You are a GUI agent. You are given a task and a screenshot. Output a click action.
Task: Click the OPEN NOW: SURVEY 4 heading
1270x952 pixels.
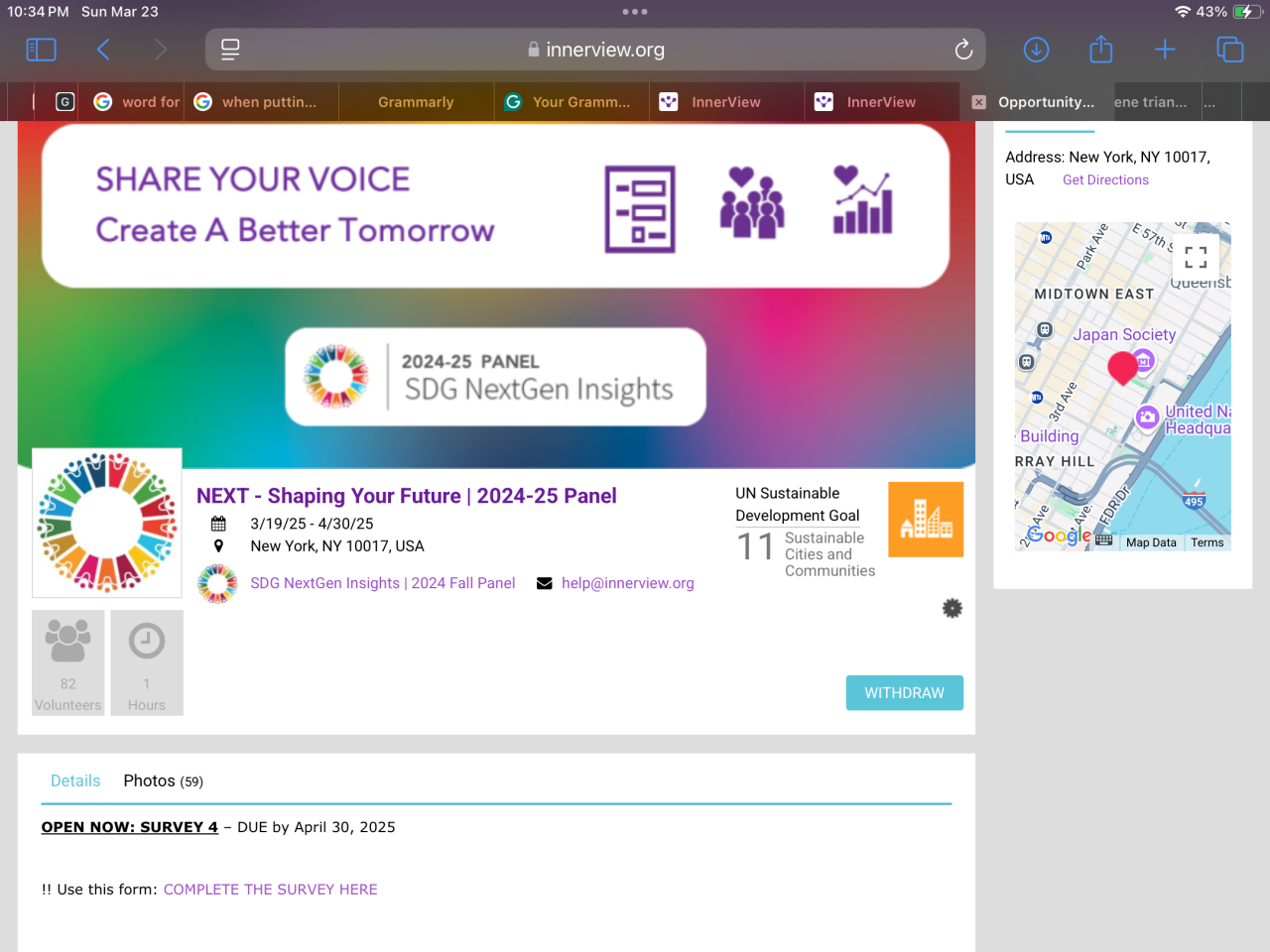pyautogui.click(x=129, y=827)
